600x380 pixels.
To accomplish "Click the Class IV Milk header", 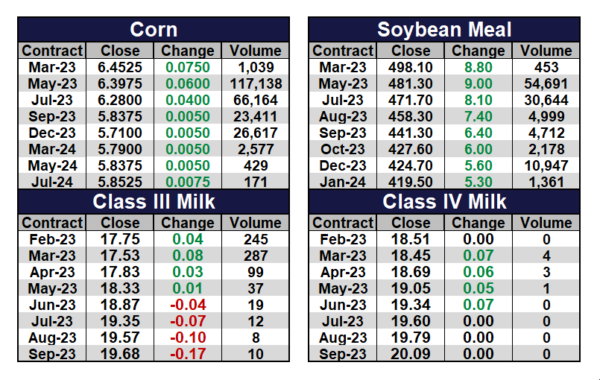I will pyautogui.click(x=444, y=201).
